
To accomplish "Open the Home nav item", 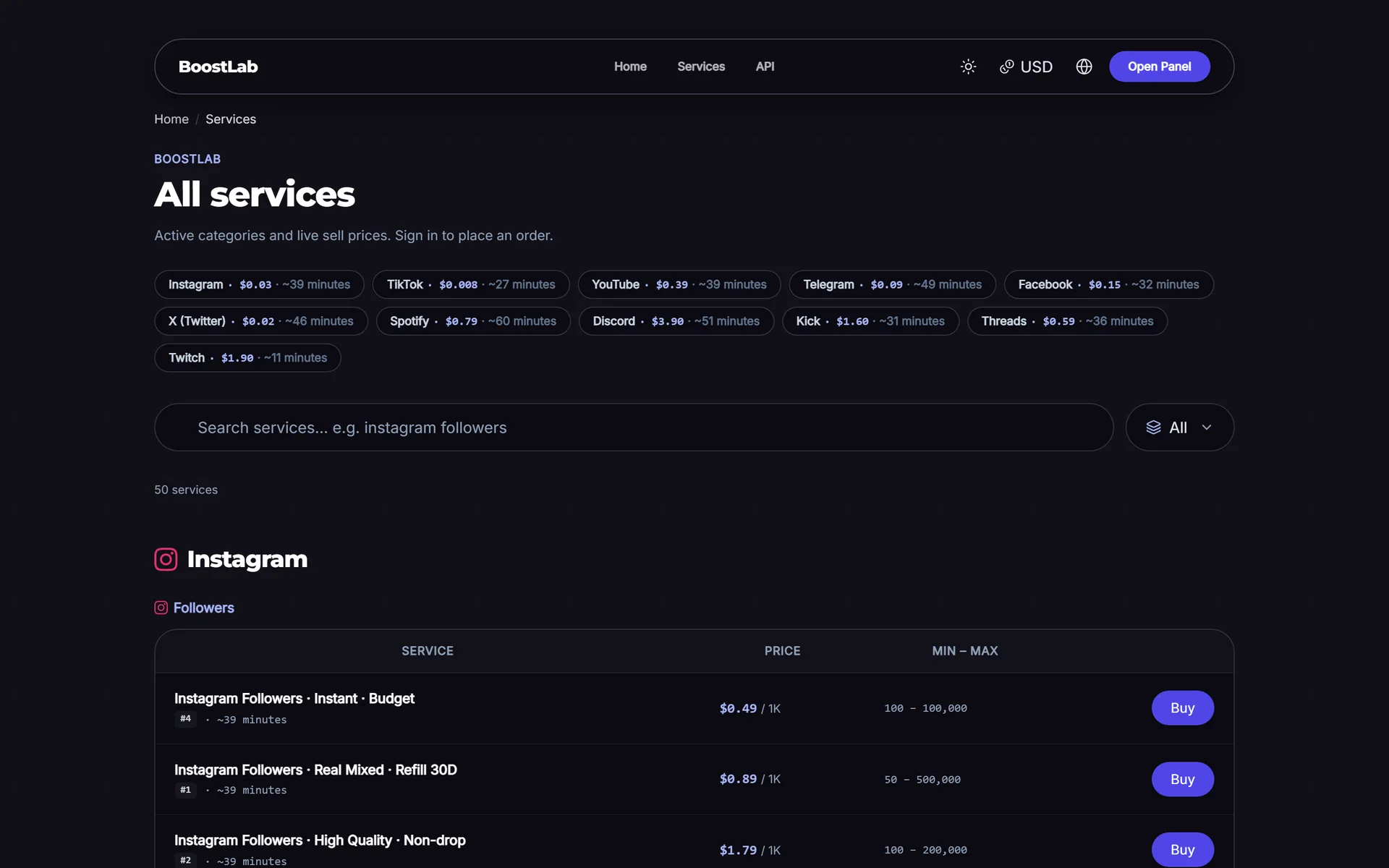I will click(x=630, y=67).
